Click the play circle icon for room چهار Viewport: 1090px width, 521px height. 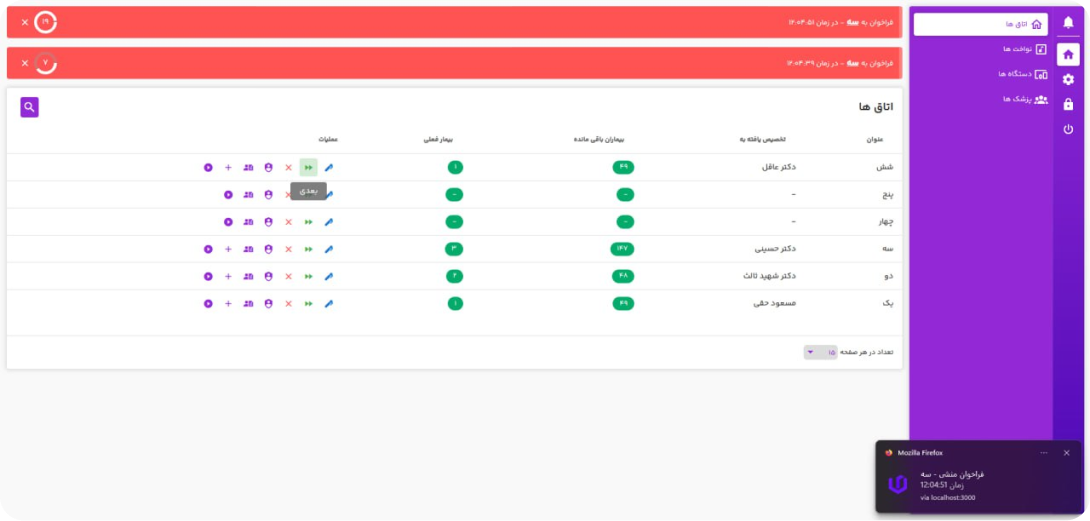(x=228, y=222)
